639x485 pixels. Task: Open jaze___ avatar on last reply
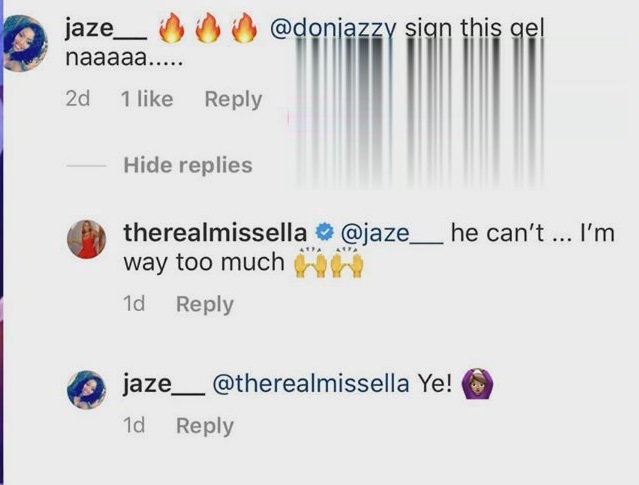coord(86,390)
